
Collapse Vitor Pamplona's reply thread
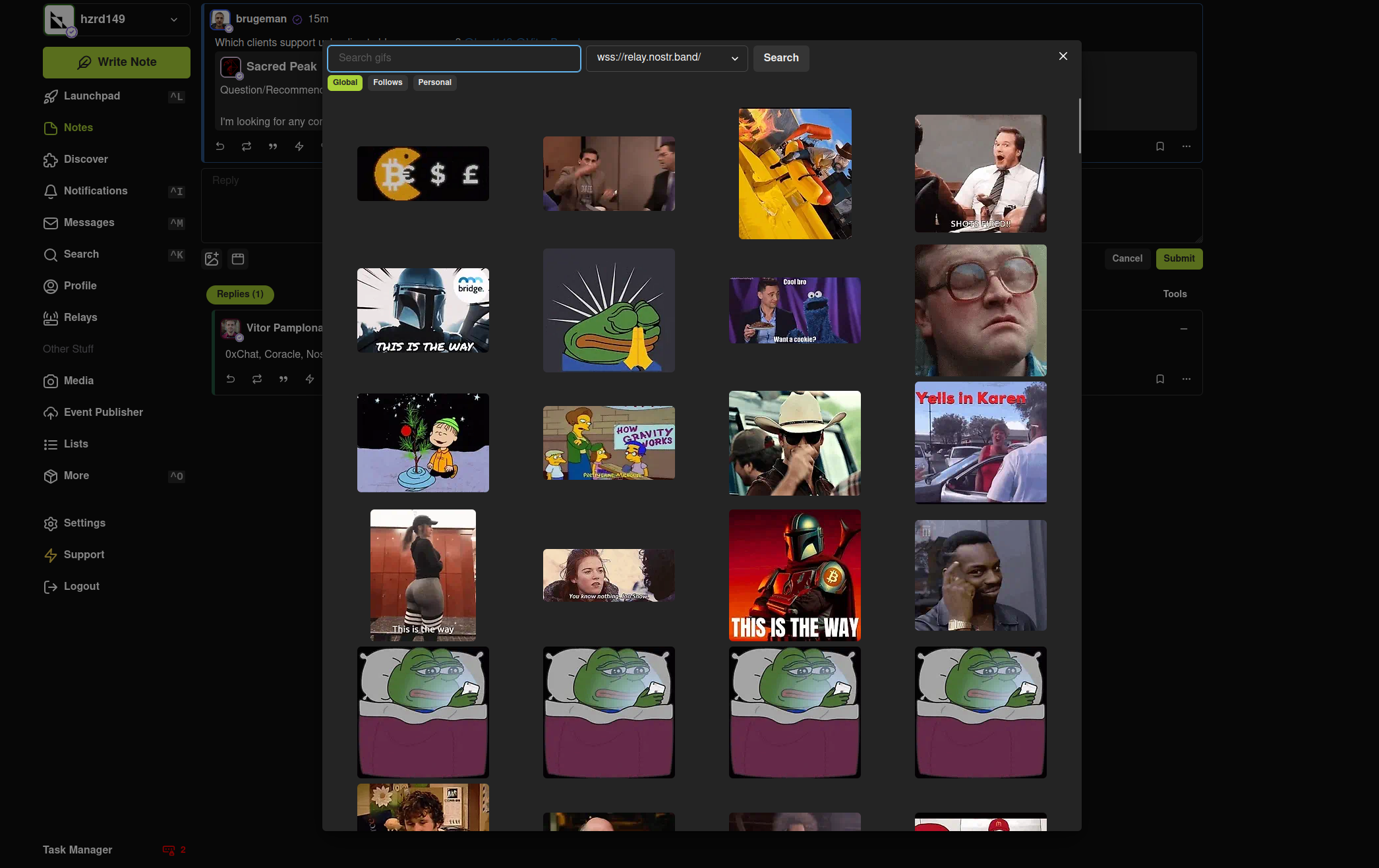point(1184,329)
